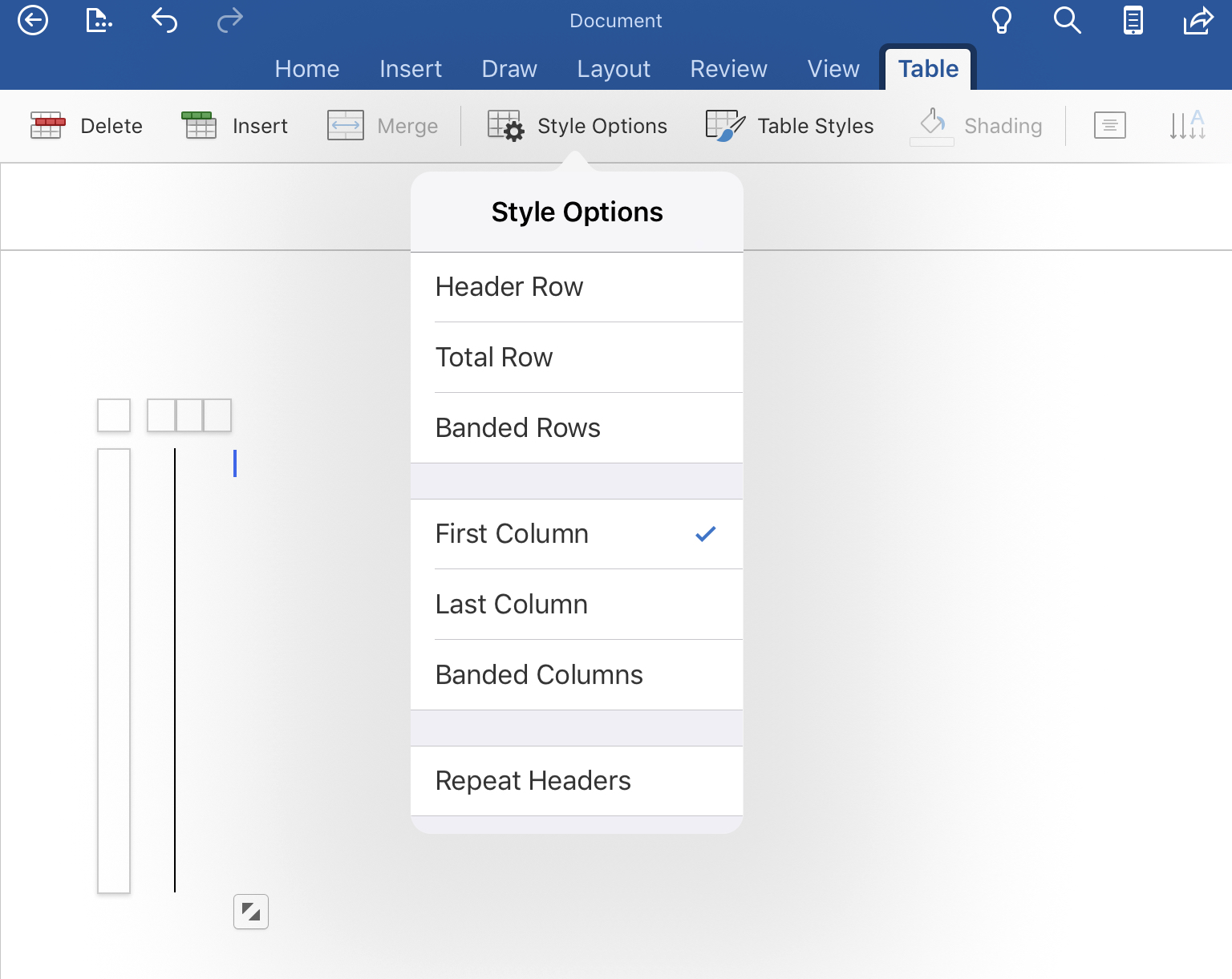Open the lightbulb Tell Me icon
This screenshot has height=979, width=1232.
click(x=1002, y=20)
